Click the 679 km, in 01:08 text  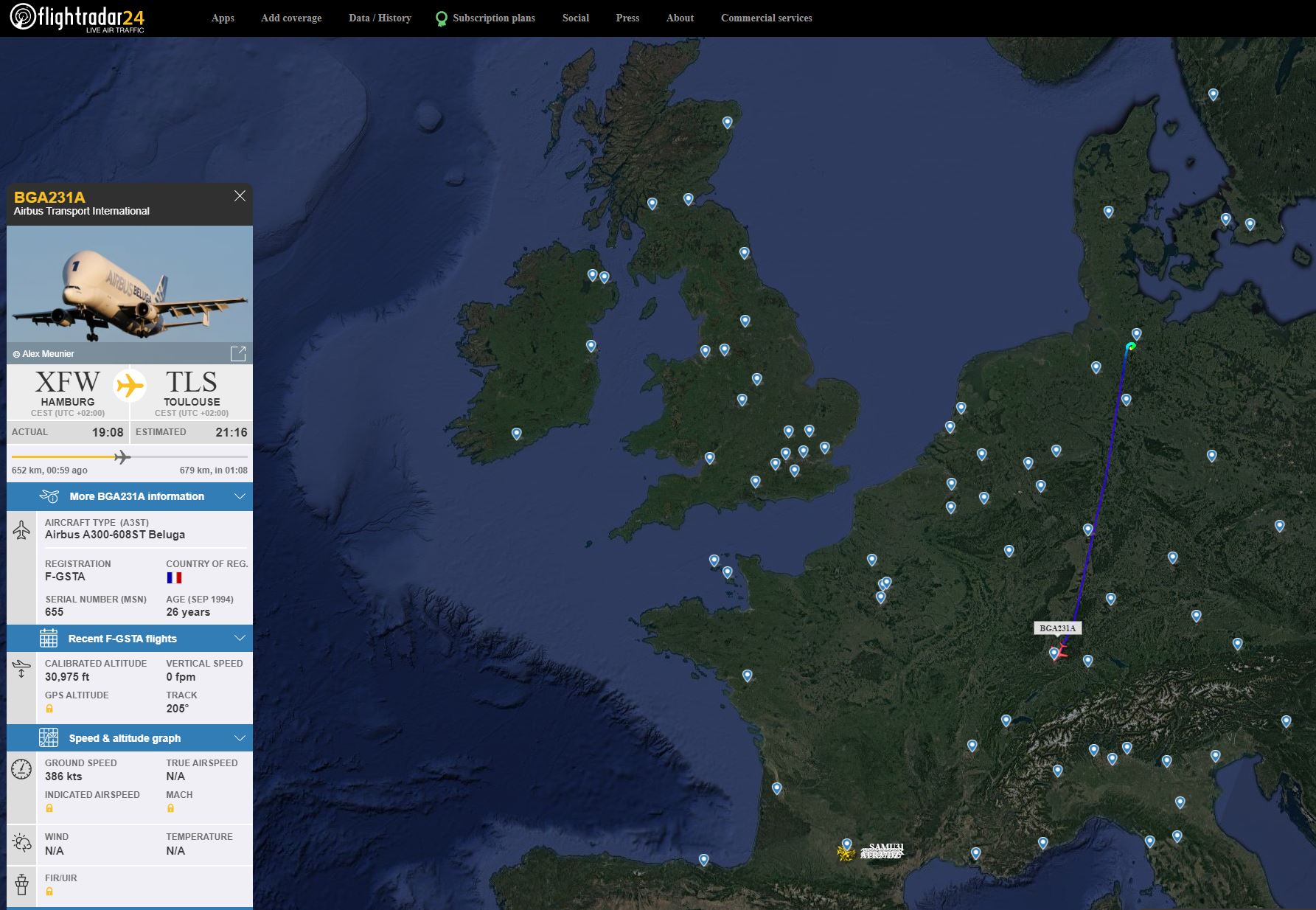(214, 470)
